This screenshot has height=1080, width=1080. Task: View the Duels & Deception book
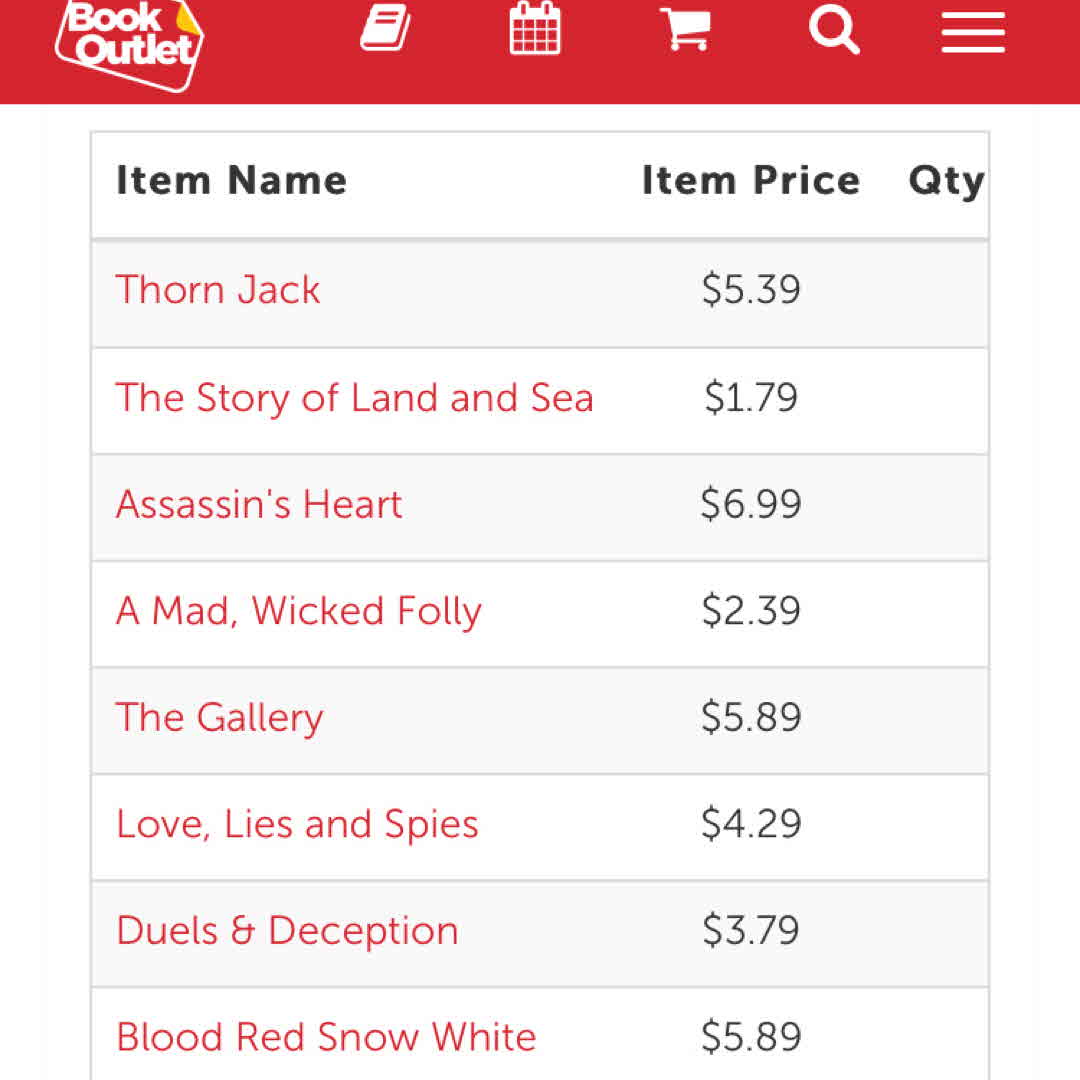(x=287, y=931)
